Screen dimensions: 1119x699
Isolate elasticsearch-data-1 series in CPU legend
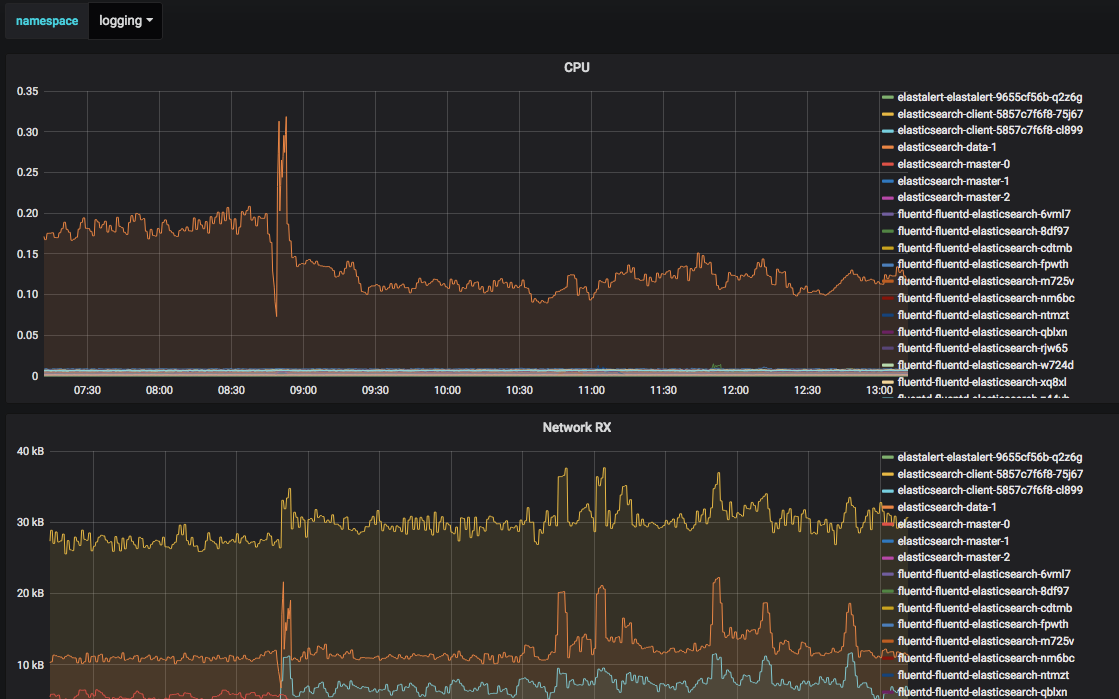pyautogui.click(x=946, y=147)
